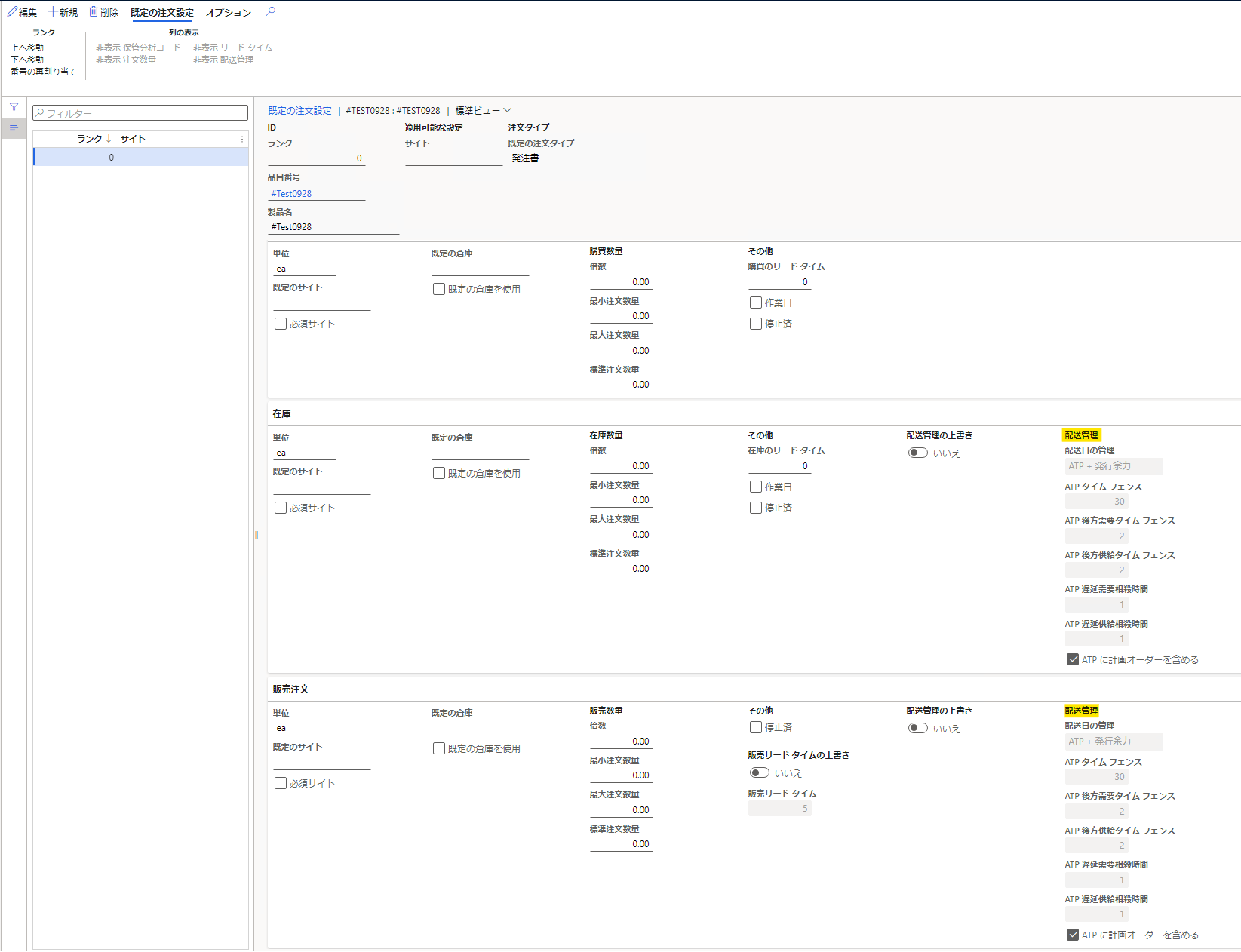The image size is (1241, 952).
Task: Check 既定の倉庫を使用 in purchase section
Action: pyautogui.click(x=439, y=289)
